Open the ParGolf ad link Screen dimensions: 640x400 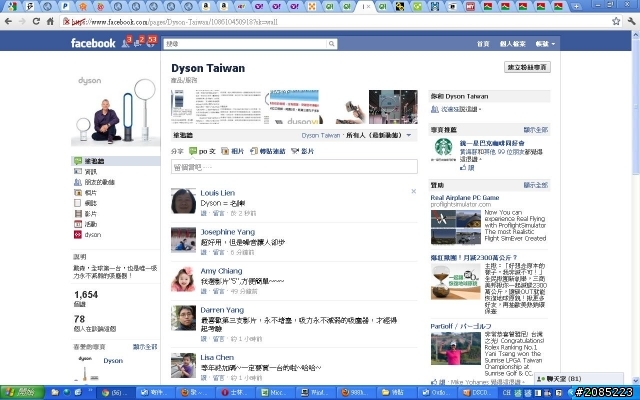click(x=461, y=326)
